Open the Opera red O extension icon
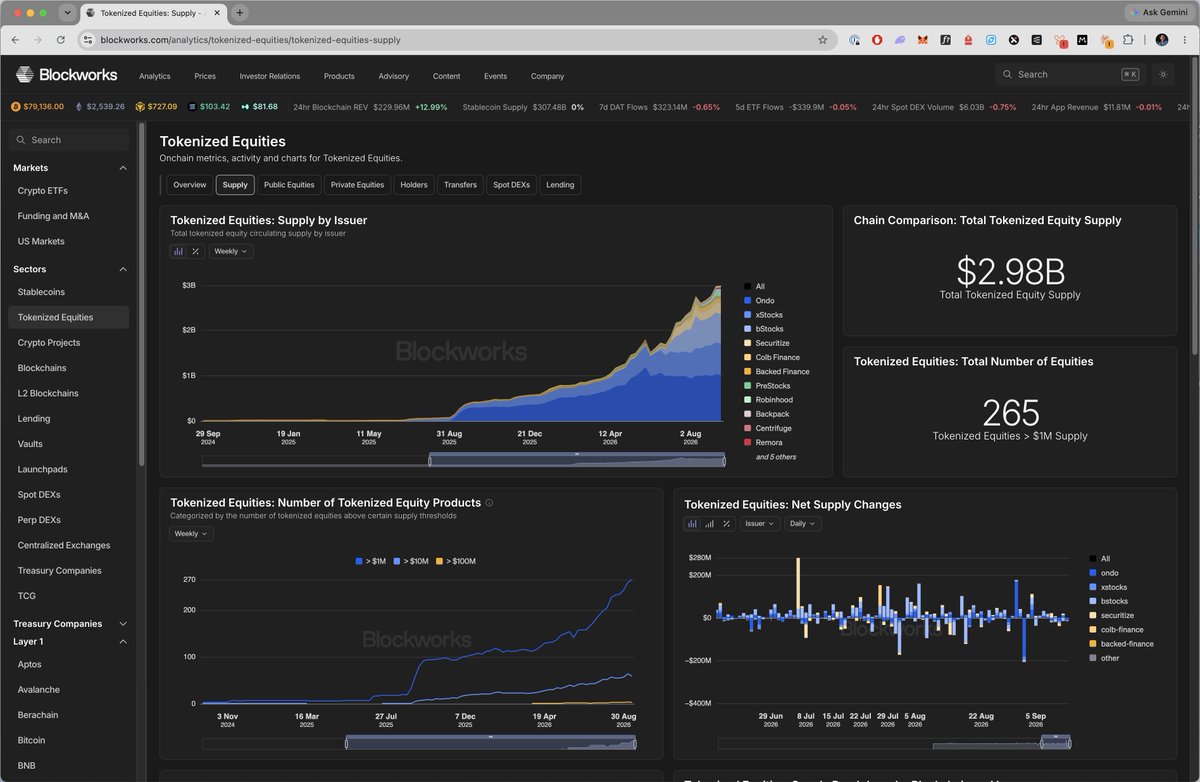The width and height of the screenshot is (1200, 782). 877,40
